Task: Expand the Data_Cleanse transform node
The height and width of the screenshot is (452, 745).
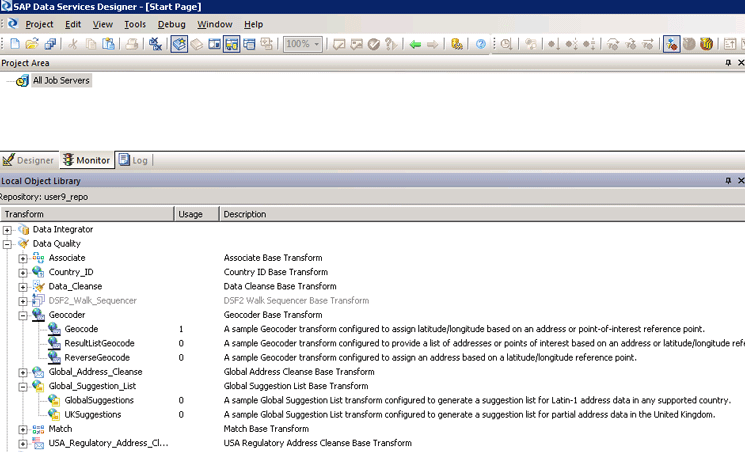Action: (x=23, y=287)
